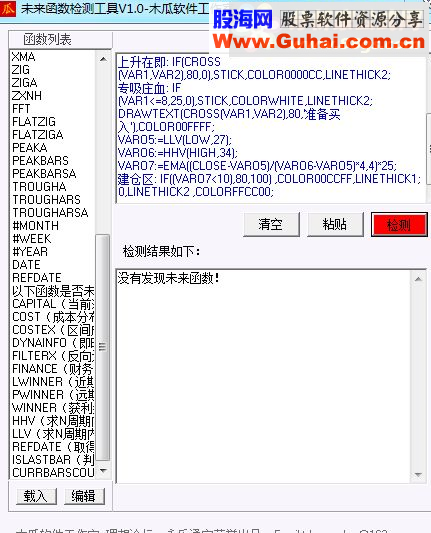The image size is (431, 533).
Task: Click the formula code scrollbar thumb
Action: [x=429, y=149]
